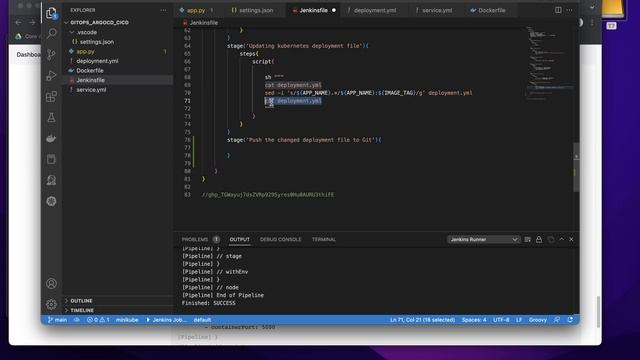Click the notifications bell in status bar

[x=570, y=320]
